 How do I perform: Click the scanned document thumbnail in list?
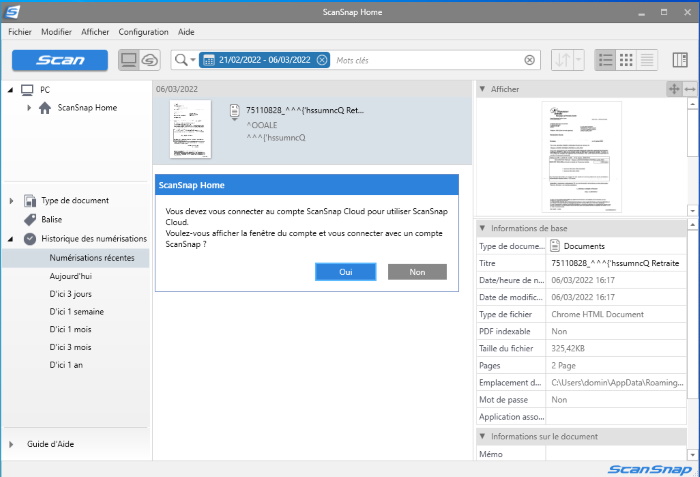tap(190, 129)
